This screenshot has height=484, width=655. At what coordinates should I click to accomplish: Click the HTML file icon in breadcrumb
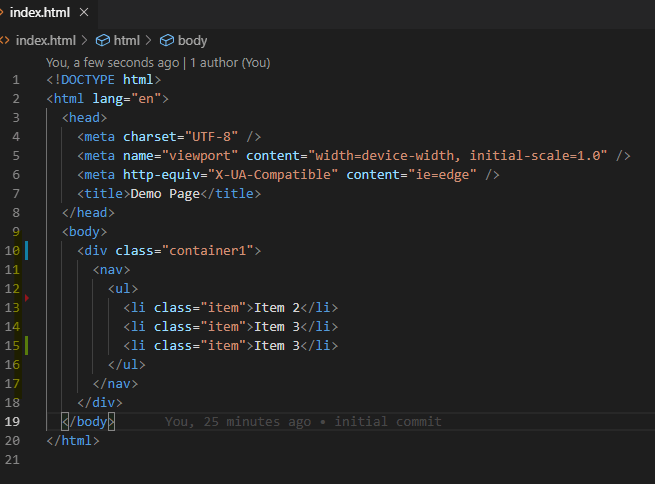tap(5, 41)
